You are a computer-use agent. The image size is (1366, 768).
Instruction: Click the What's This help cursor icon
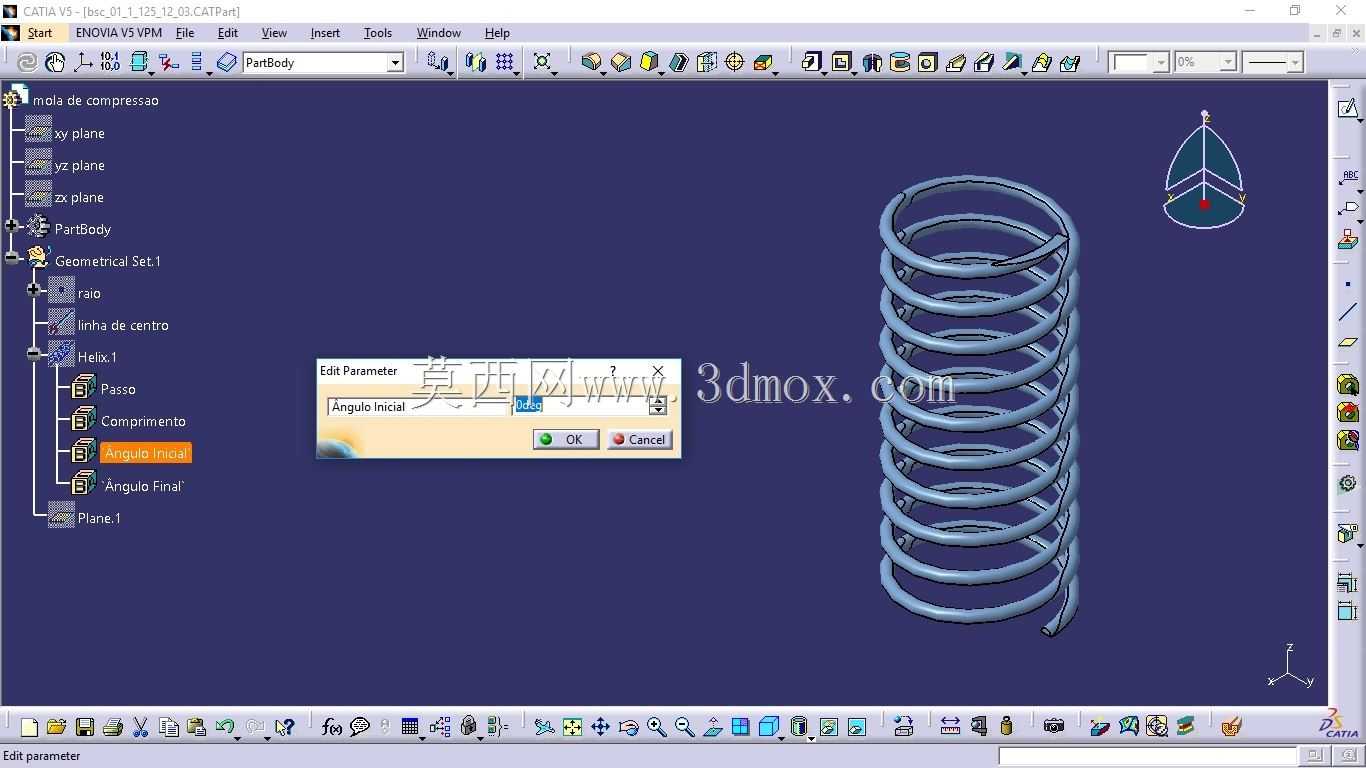point(285,727)
